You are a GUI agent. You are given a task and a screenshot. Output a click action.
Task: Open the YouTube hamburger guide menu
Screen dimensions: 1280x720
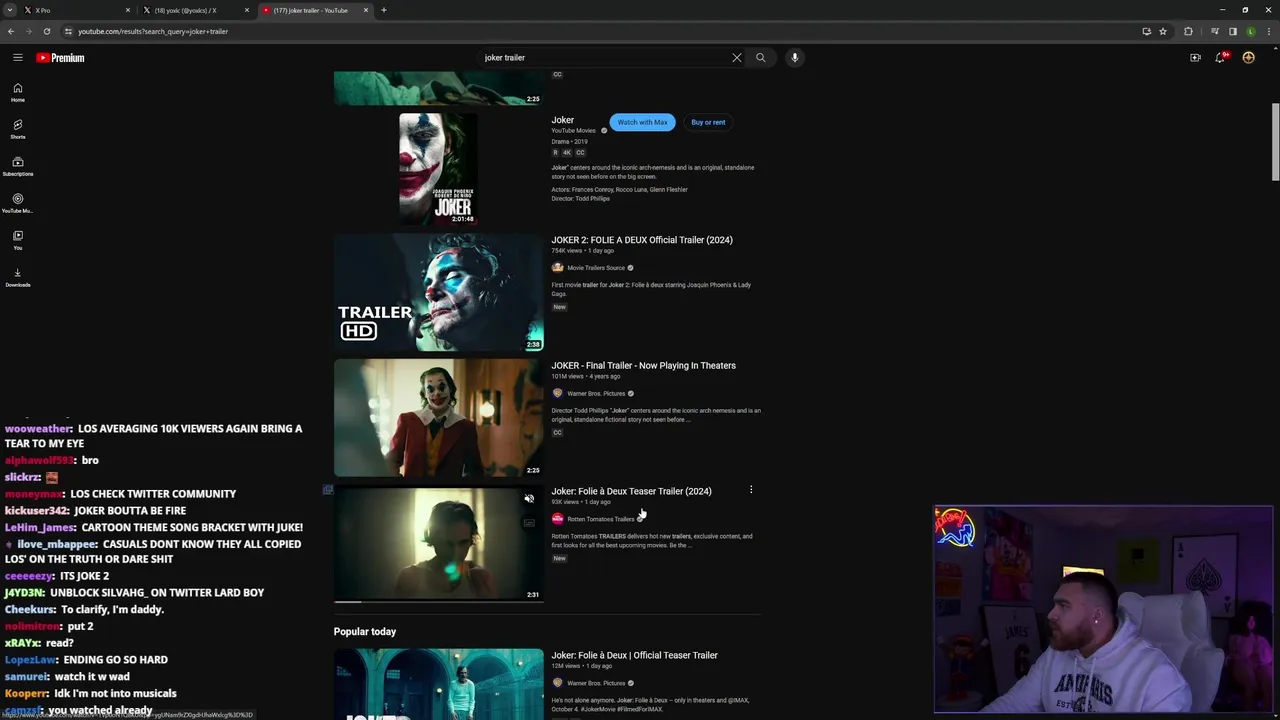18,58
